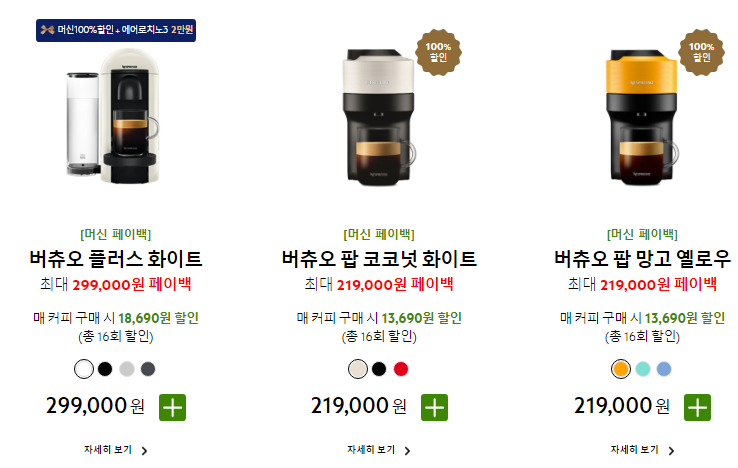Image resolution: width=738 pixels, height=468 pixels.
Task: Select dark gray color for 버츄오 플러스
Action: click(148, 369)
